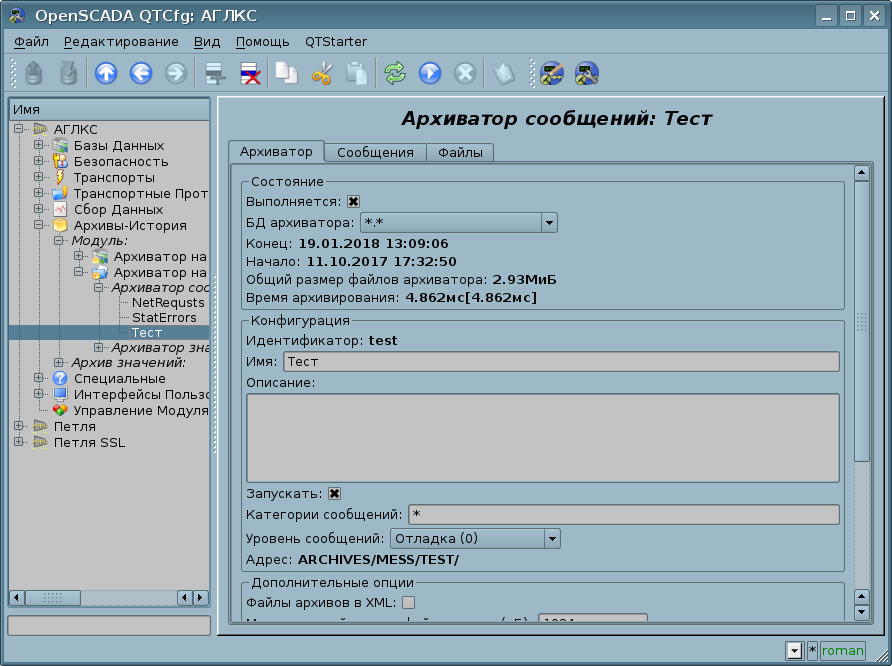The width and height of the screenshot is (892, 666).
Task: Click the first QTStarter module icon with the key
Action: point(551,73)
